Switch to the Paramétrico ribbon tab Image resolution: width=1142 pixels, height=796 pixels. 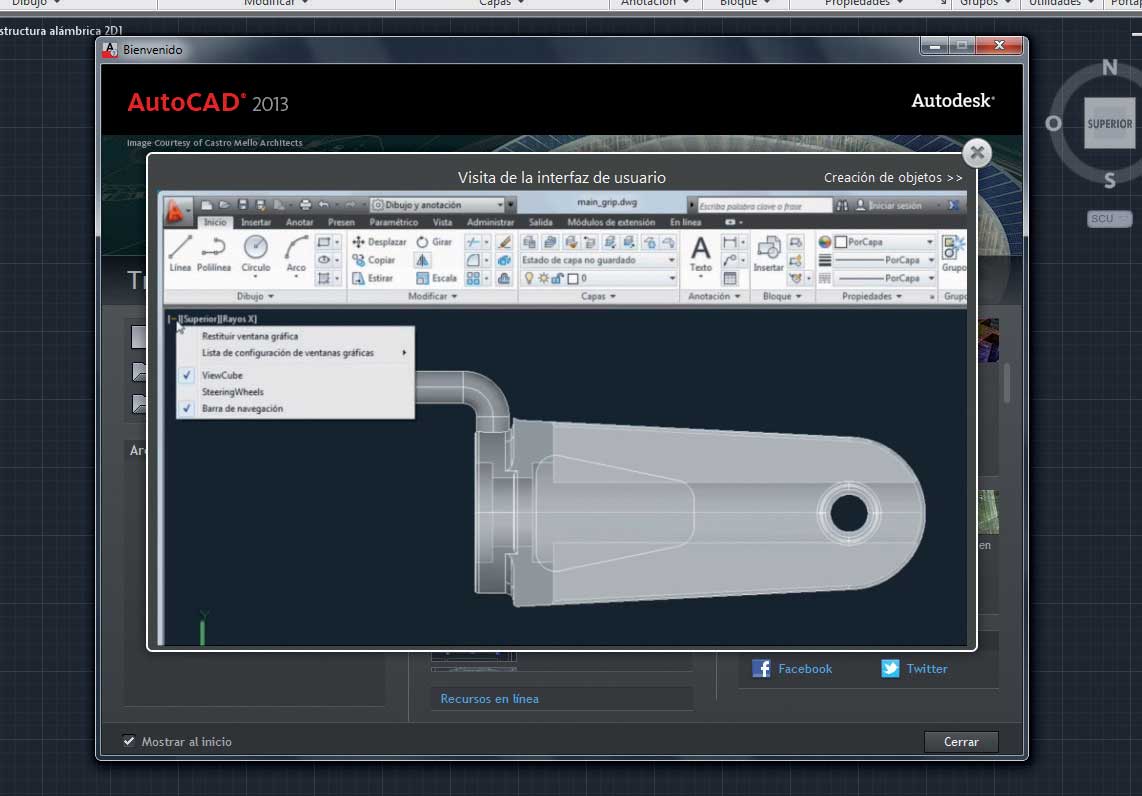[393, 222]
